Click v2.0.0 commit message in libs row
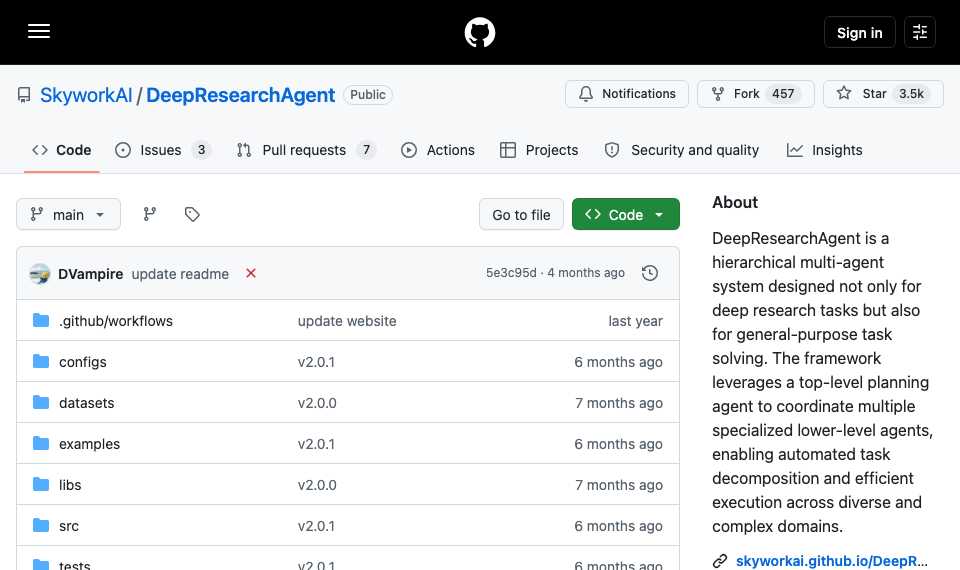 pyautogui.click(x=317, y=485)
